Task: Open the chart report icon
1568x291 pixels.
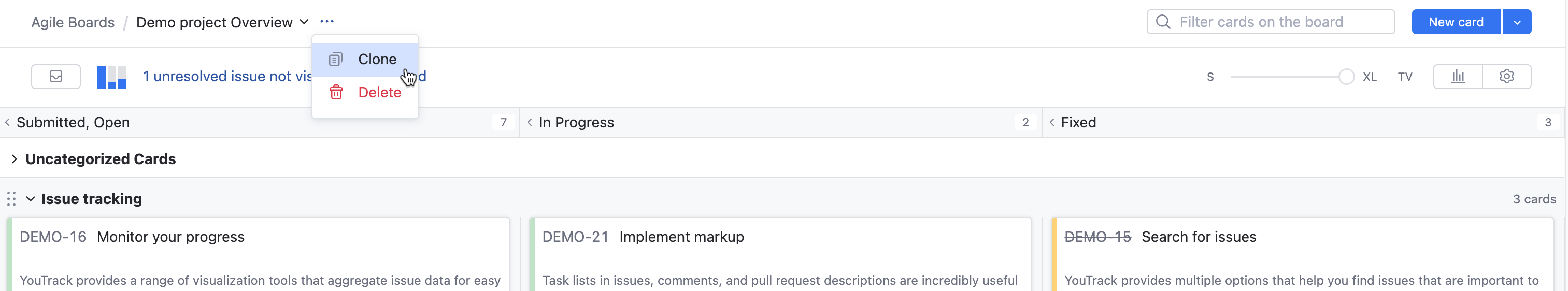Action: point(1458,77)
